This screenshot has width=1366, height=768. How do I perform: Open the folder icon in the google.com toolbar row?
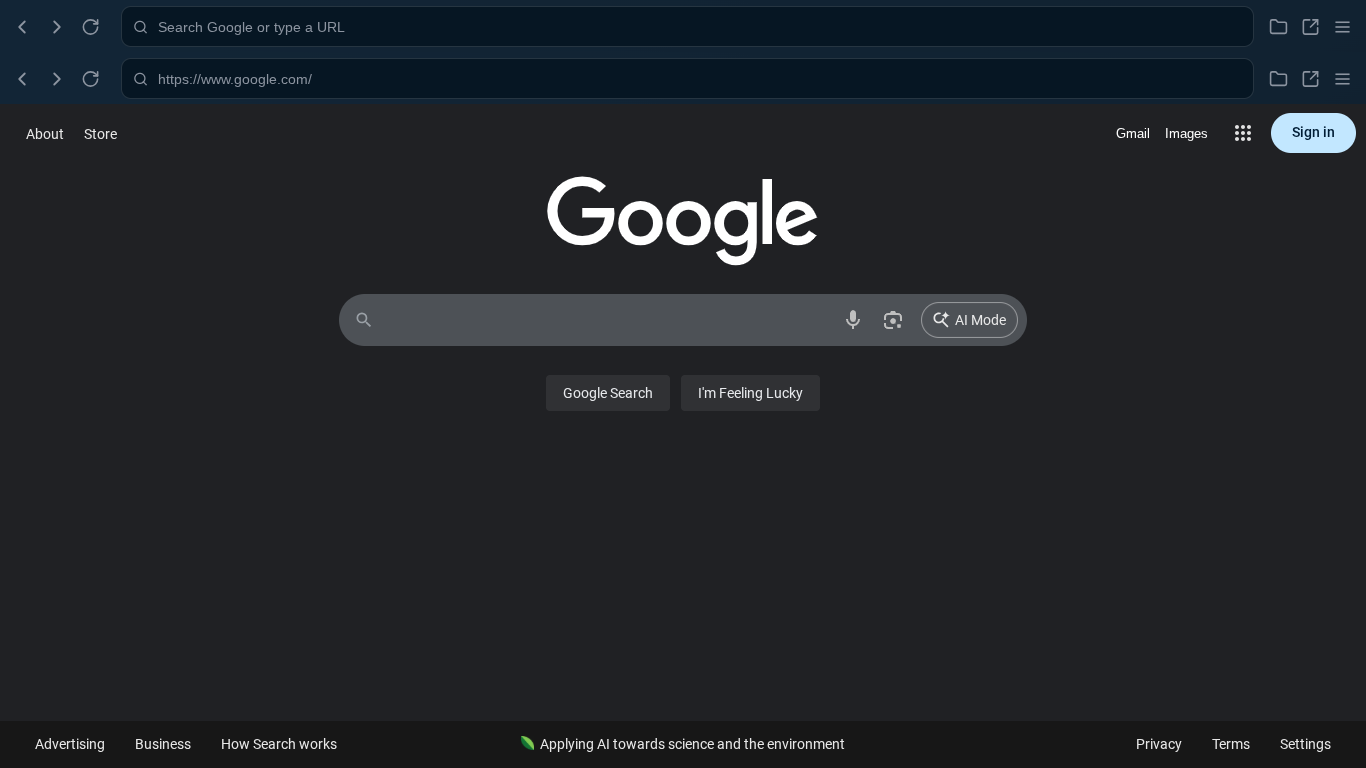pos(1278,79)
